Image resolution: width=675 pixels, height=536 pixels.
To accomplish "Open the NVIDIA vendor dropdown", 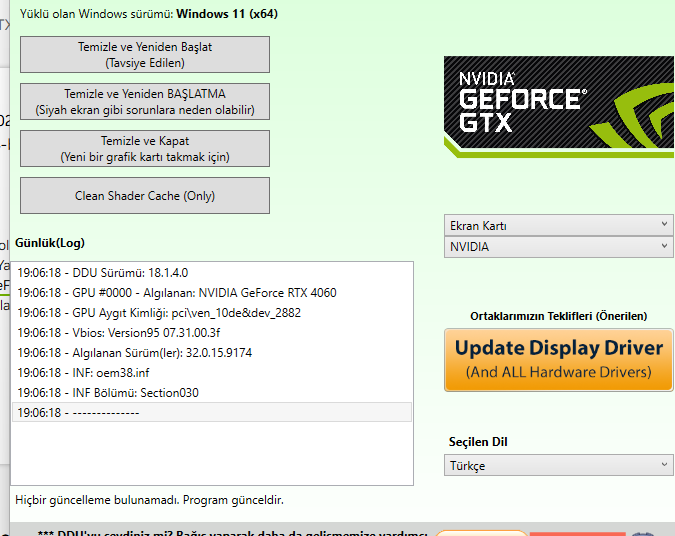I will click(x=558, y=247).
